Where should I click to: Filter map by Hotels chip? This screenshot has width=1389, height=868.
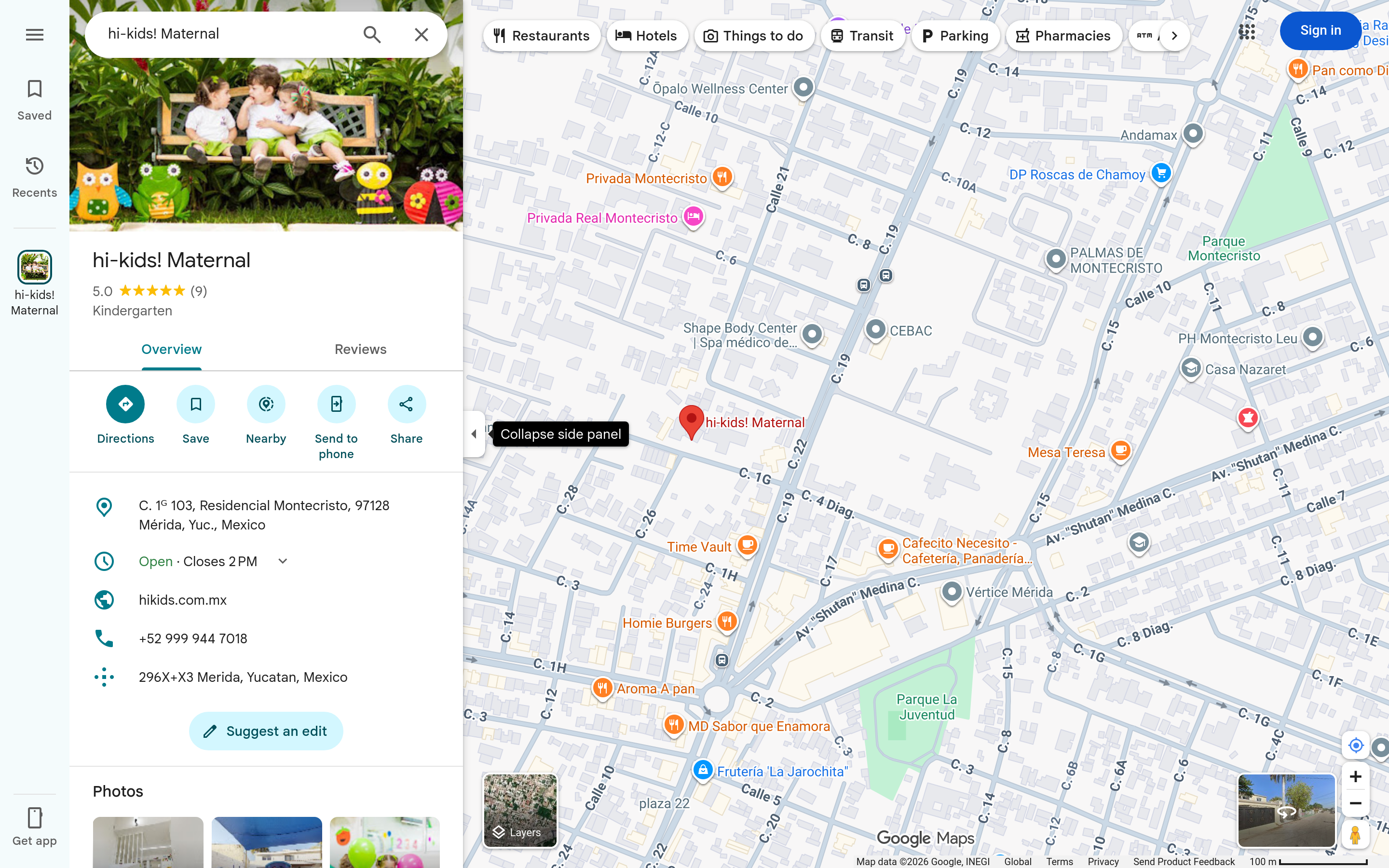[x=647, y=36]
